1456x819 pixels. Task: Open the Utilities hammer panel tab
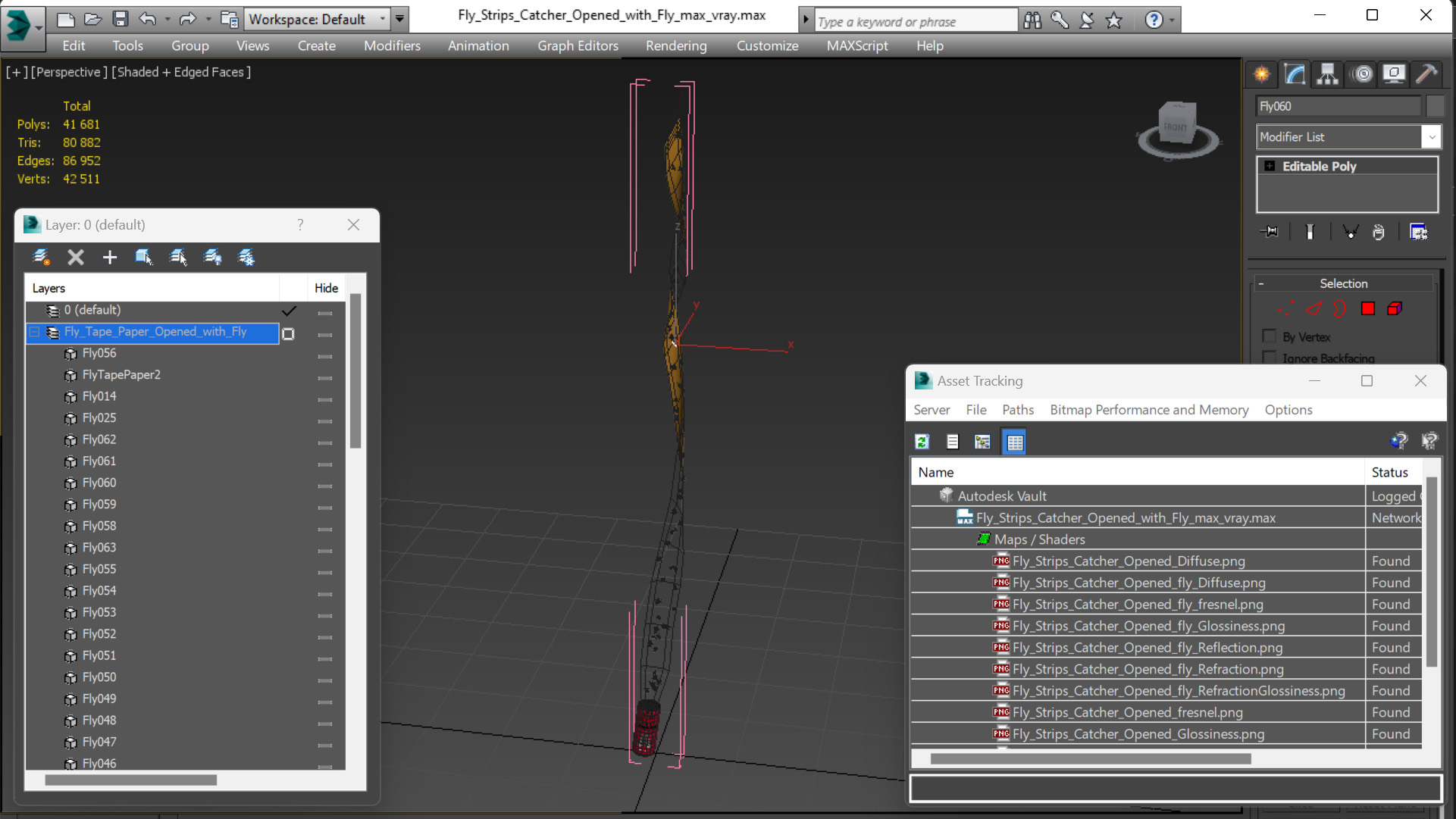coord(1426,73)
